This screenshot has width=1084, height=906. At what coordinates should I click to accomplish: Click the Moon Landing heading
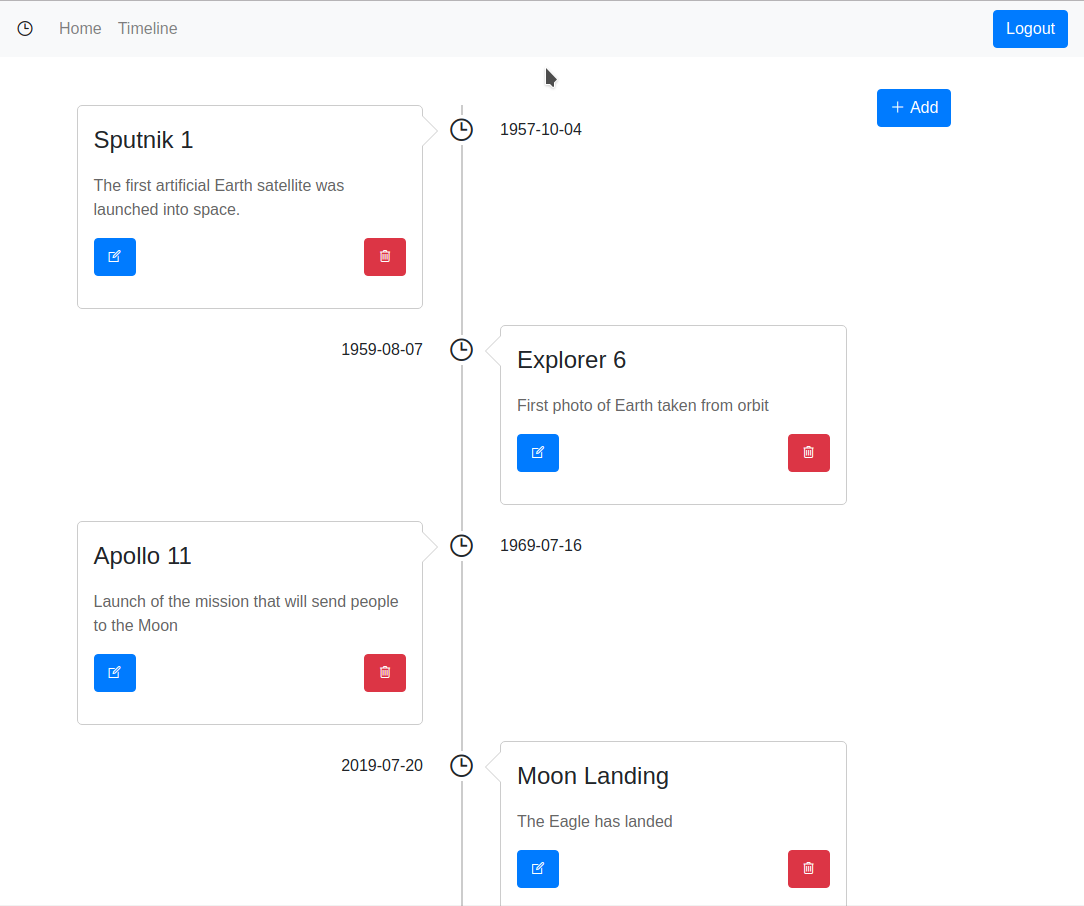click(x=593, y=776)
